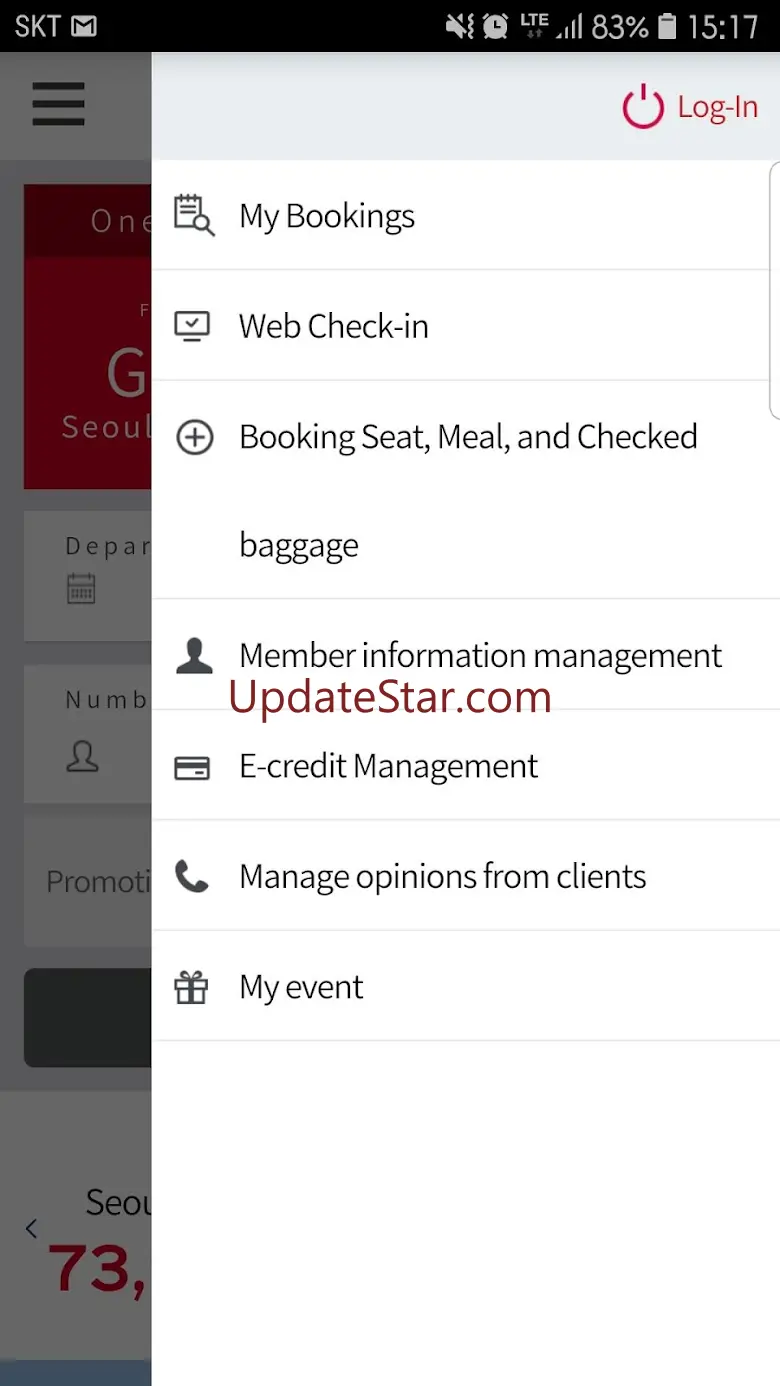Open E-credit Management

click(x=388, y=767)
